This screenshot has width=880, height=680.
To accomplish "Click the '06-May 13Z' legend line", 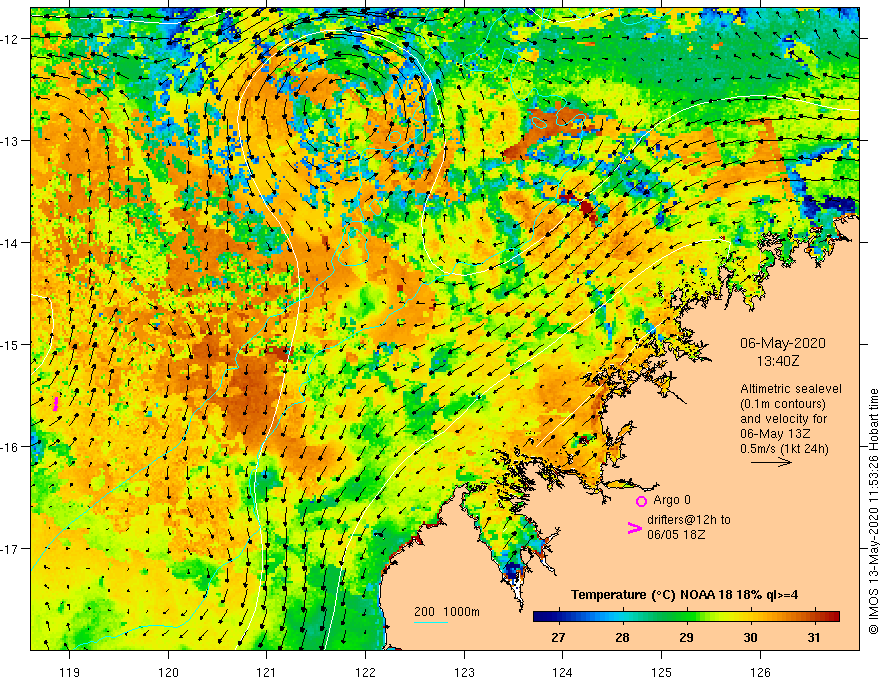I will tap(774, 434).
